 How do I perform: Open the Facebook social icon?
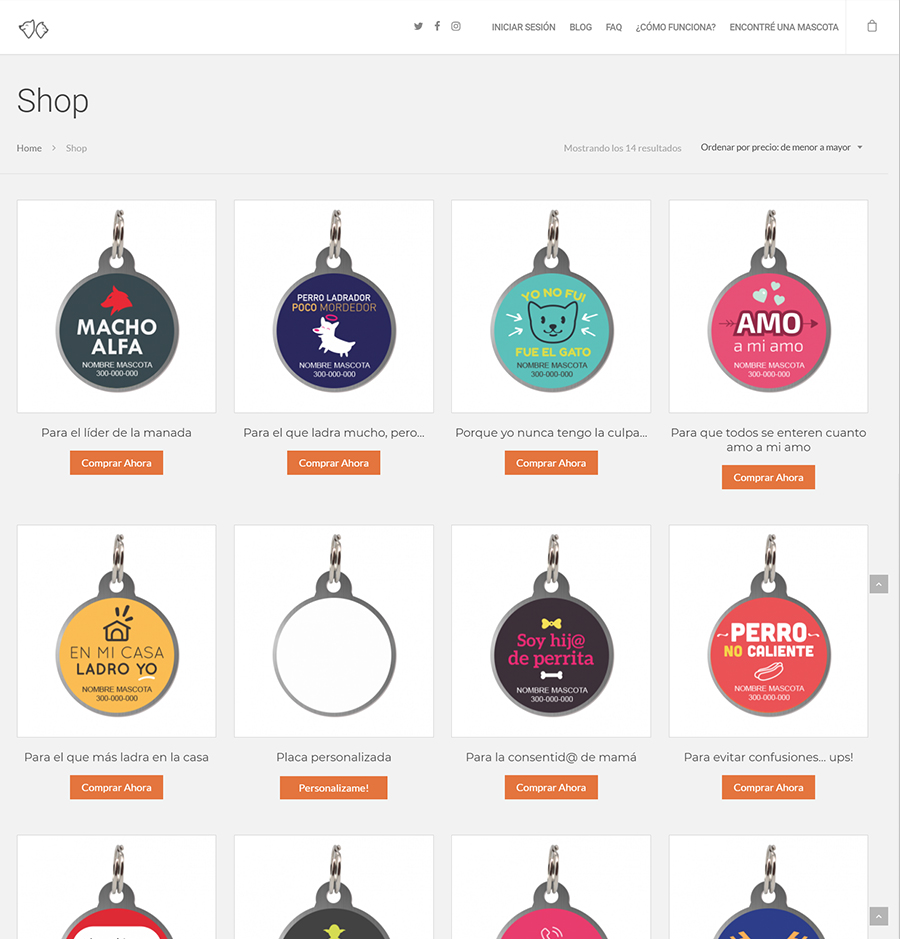click(x=437, y=26)
